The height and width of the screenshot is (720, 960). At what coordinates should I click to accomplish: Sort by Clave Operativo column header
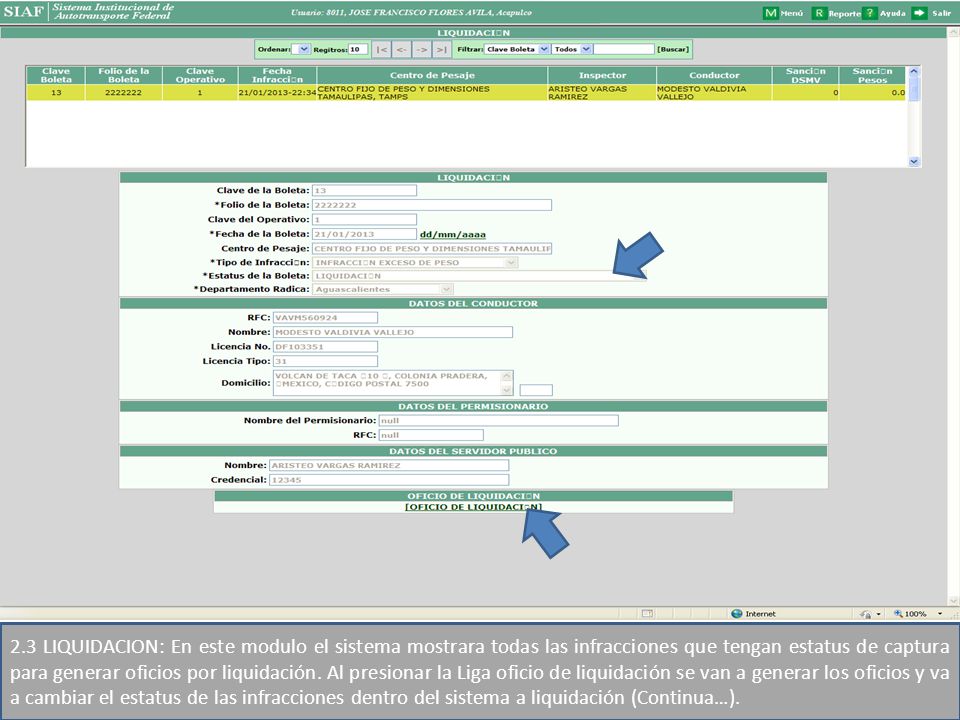(200, 75)
